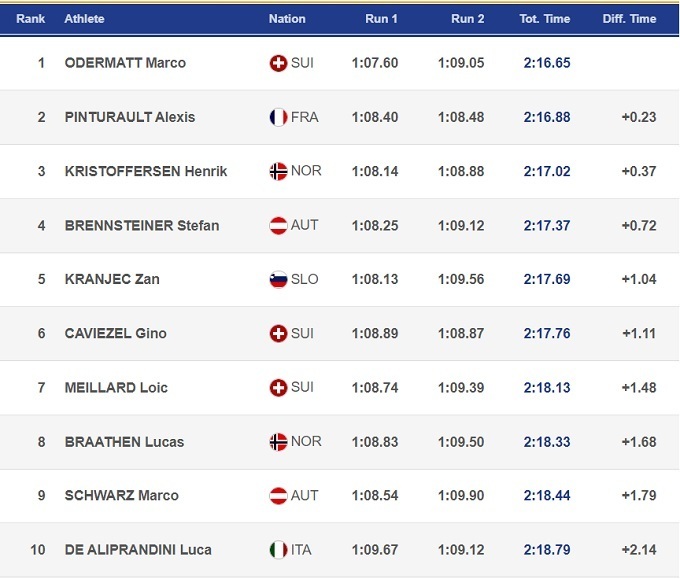Screen dimensions: 680x579
Task: Click Norway flag in Braathen's row
Action: point(278,441)
